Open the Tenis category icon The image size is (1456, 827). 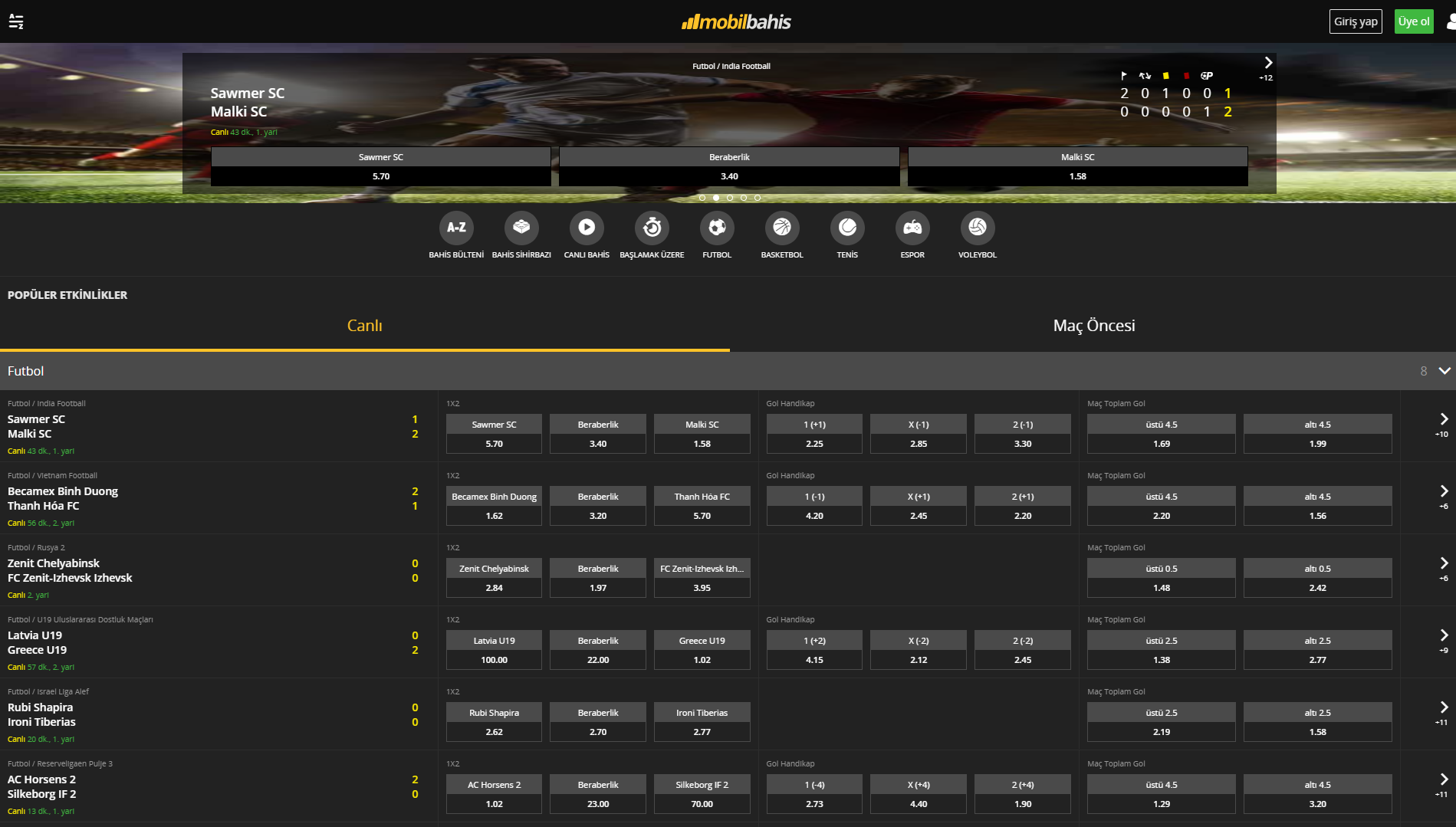tap(847, 228)
